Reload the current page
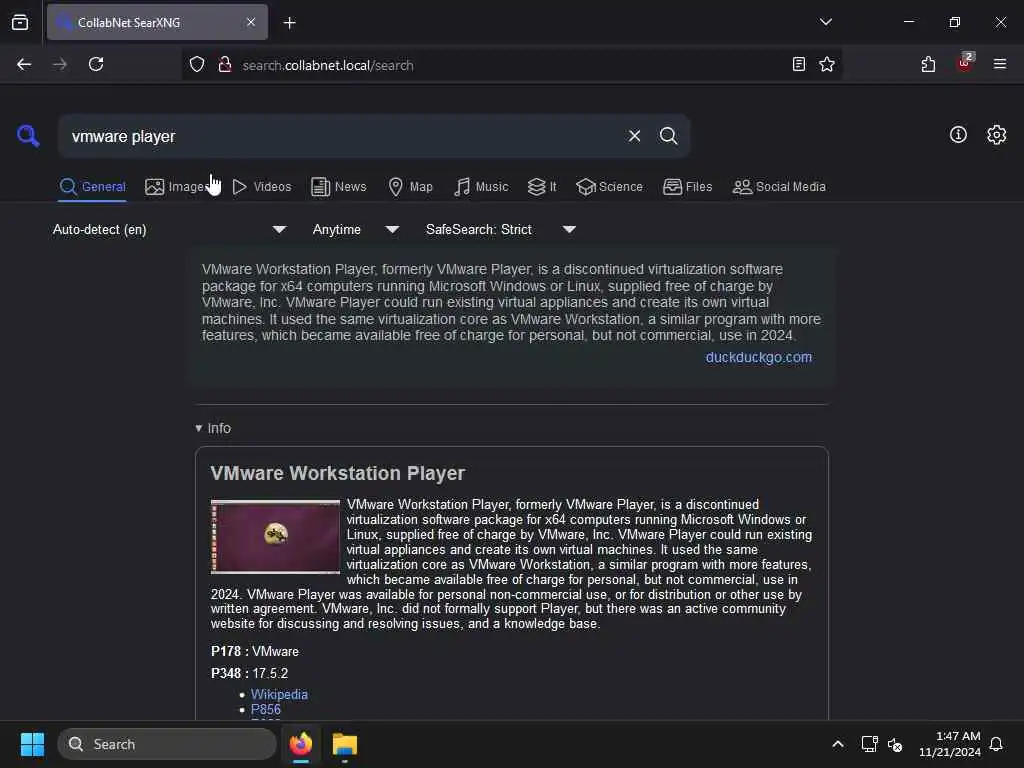This screenshot has width=1024, height=768. tap(96, 64)
